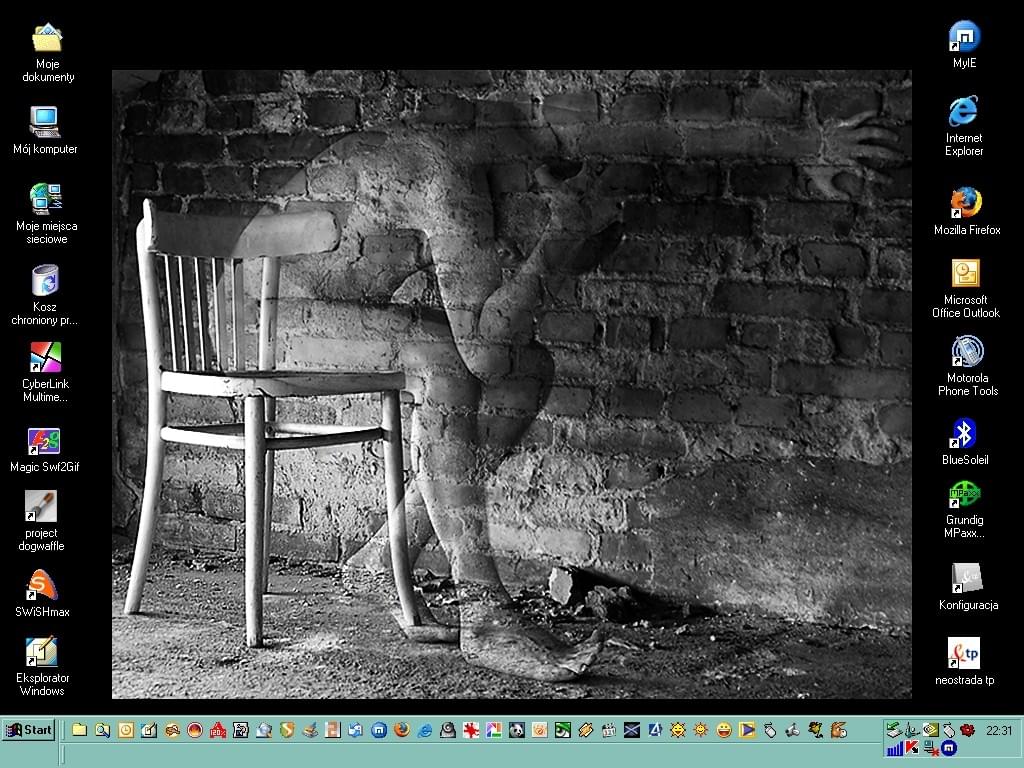Launch the Grundig MPaxx shortcut

(x=965, y=510)
